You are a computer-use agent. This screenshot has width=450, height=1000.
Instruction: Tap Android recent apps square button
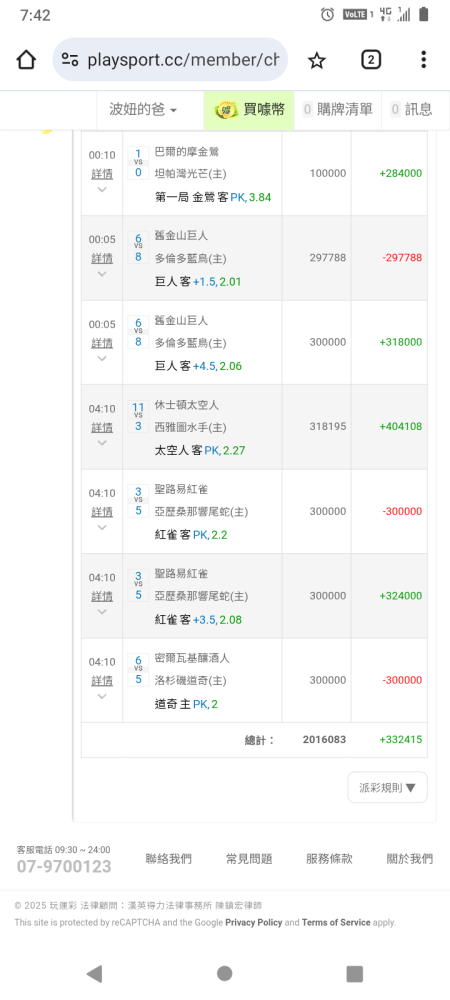click(x=354, y=973)
